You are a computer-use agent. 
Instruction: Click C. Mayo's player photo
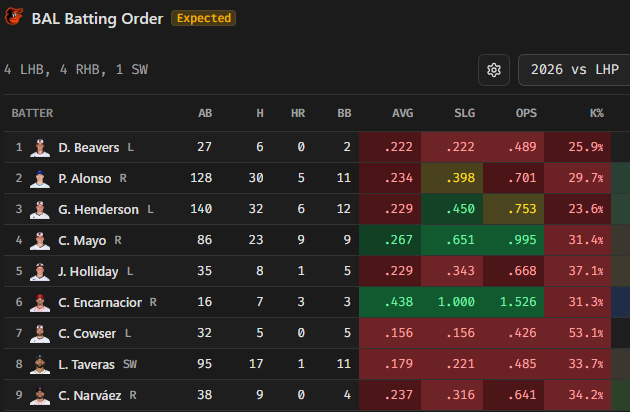click(40, 240)
